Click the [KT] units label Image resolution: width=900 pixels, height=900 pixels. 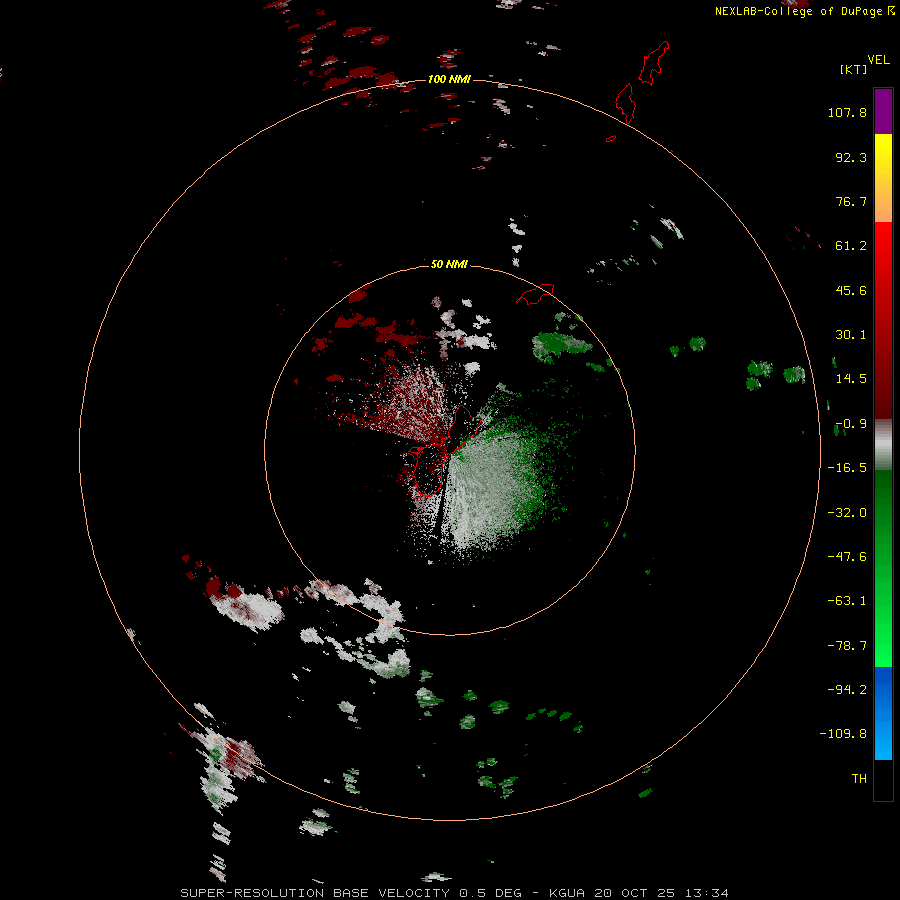(x=853, y=69)
